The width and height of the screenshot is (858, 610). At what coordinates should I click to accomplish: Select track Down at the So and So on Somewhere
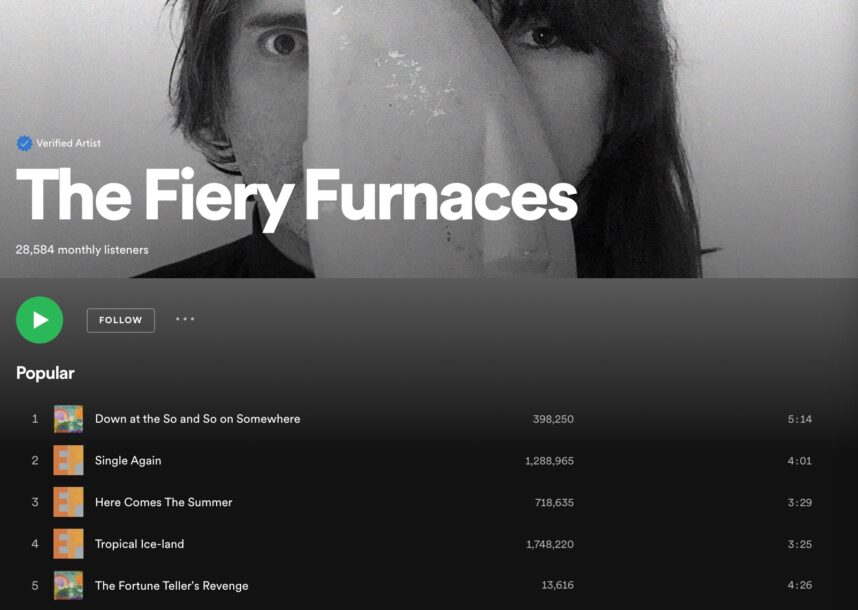pyautogui.click(x=198, y=419)
